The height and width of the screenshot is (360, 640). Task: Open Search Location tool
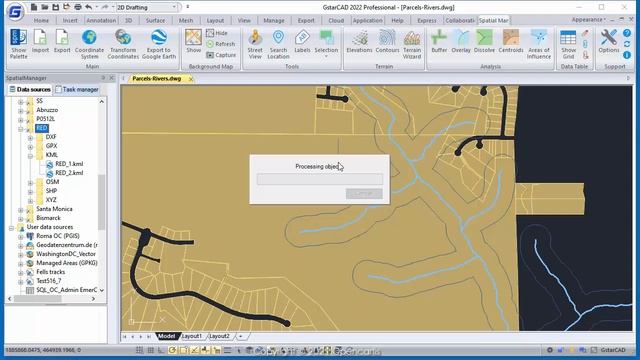[278, 44]
